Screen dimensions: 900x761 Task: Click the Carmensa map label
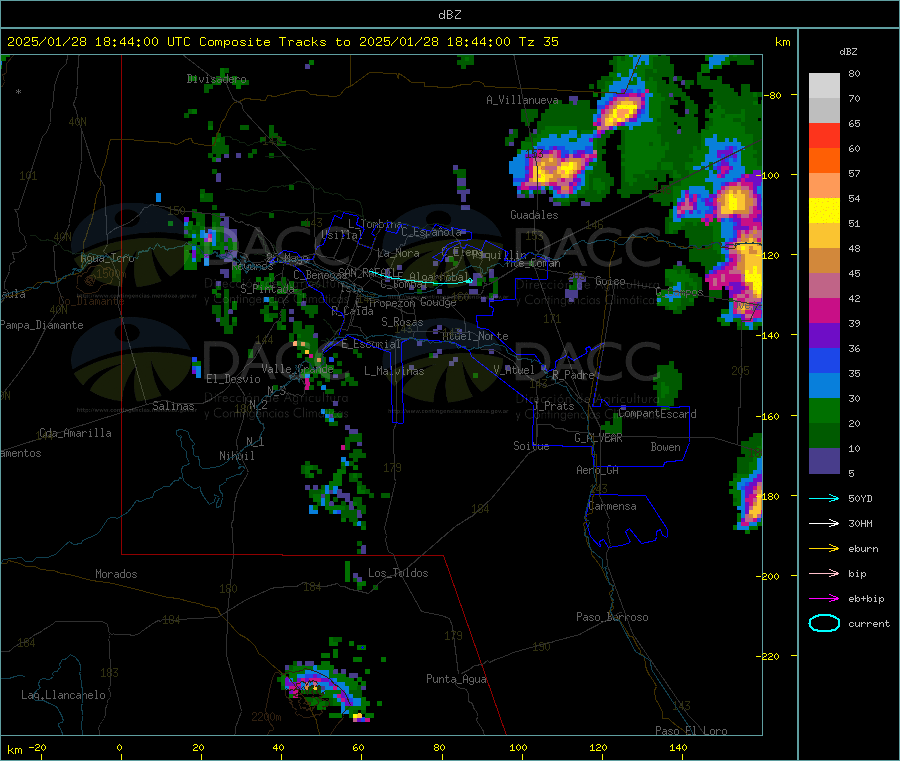tap(612, 506)
